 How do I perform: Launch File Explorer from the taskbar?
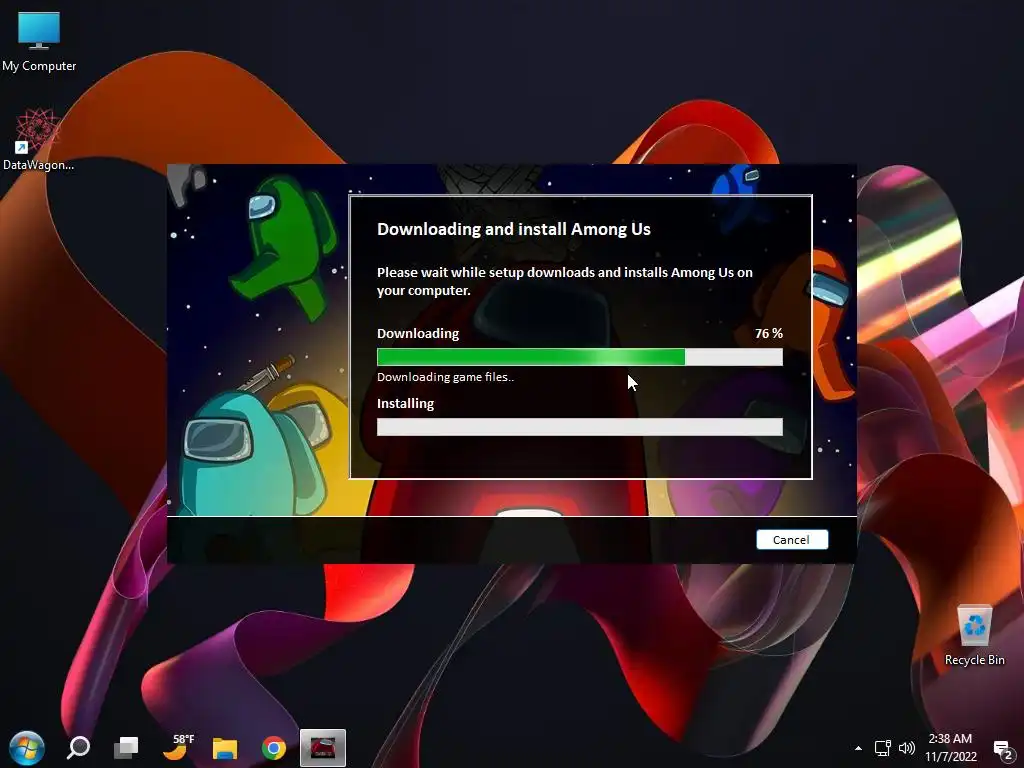click(x=225, y=748)
